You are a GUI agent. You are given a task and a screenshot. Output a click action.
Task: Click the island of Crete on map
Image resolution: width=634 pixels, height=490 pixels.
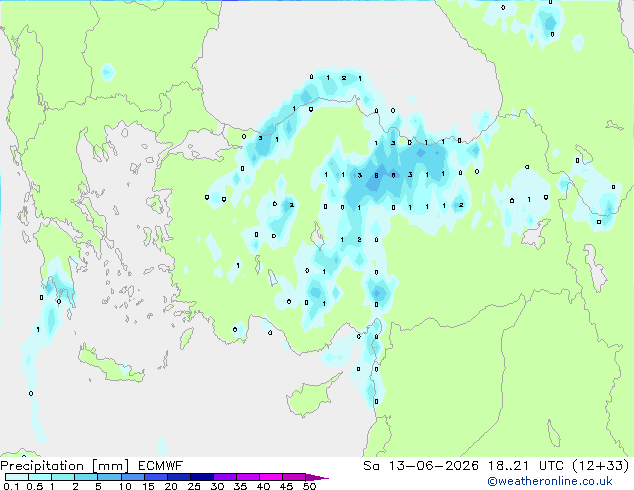pos(111,365)
